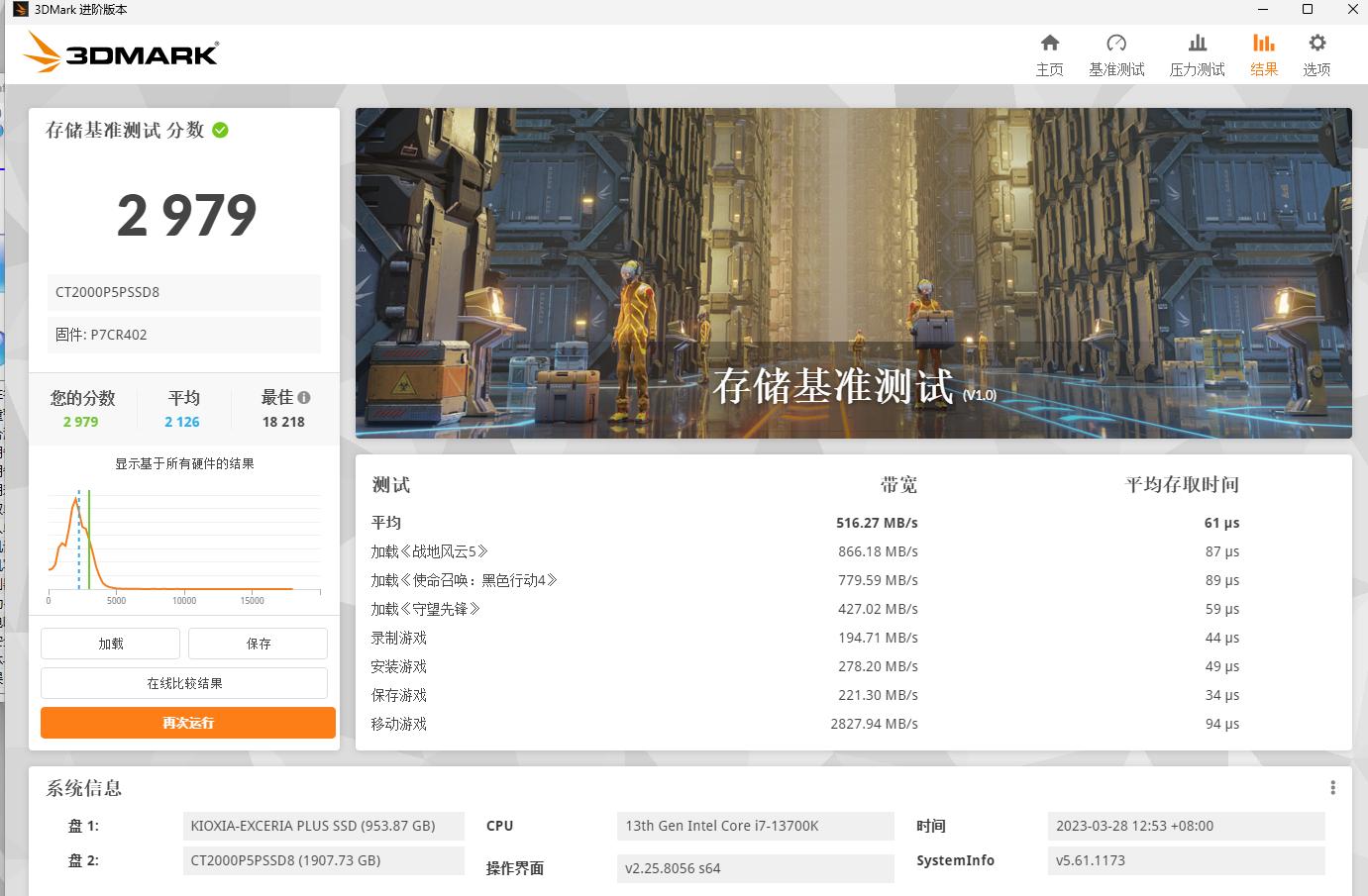
Task: Open the 选项 settings gear icon
Action: tap(1316, 54)
